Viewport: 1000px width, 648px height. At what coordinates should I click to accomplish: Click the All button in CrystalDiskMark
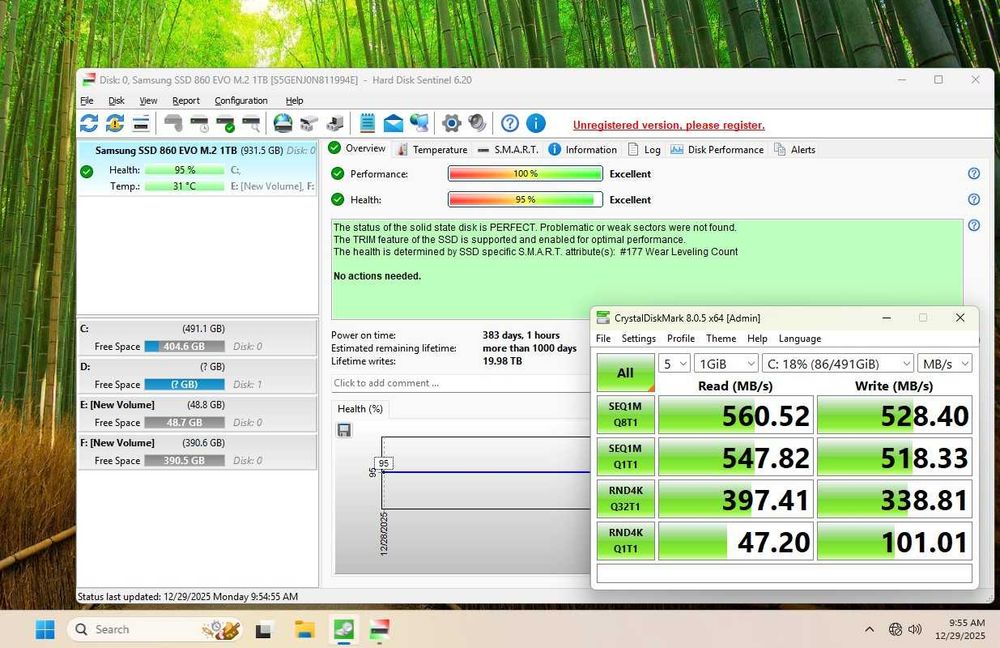point(626,372)
